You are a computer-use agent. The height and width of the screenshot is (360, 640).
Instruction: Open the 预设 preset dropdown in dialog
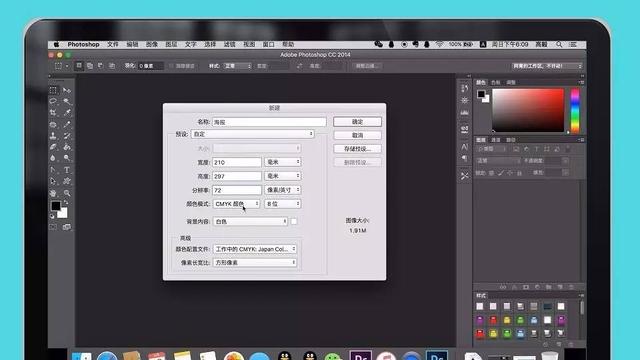253,134
